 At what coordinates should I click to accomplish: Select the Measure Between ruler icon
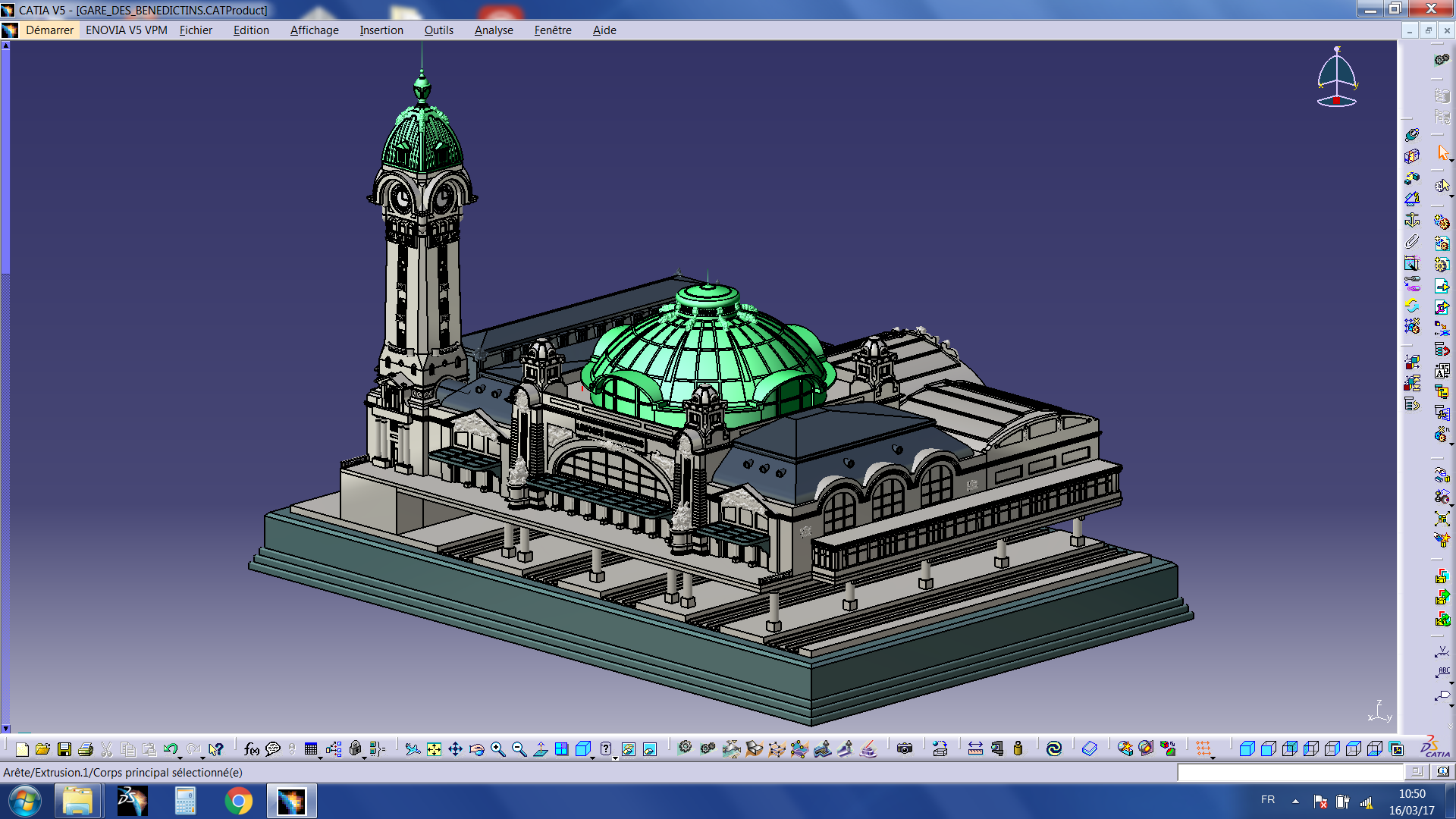coord(976,749)
